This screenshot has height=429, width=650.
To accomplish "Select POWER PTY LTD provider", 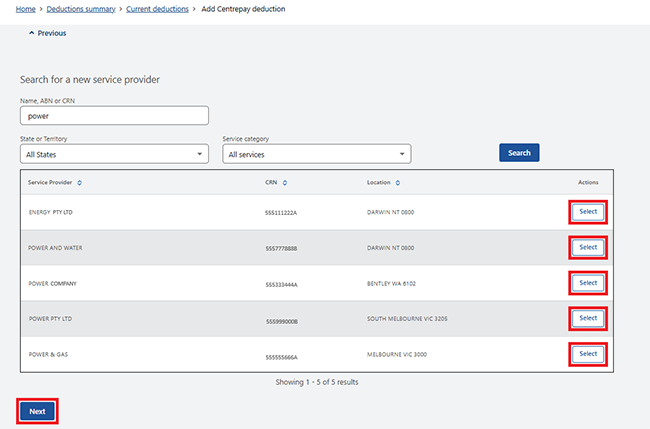I will pyautogui.click(x=588, y=318).
